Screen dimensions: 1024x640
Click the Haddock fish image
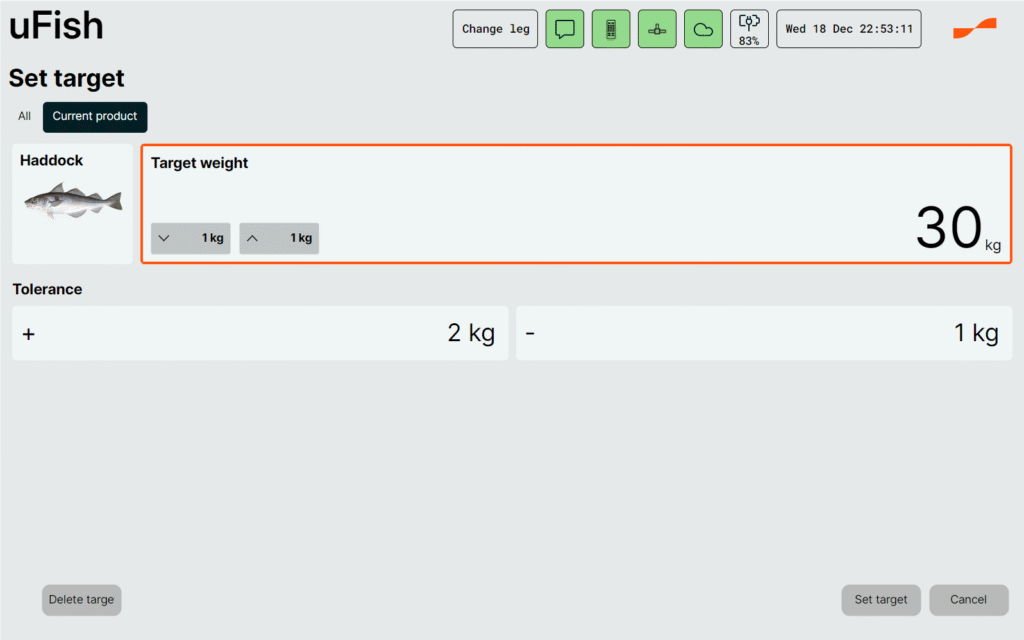click(x=73, y=201)
